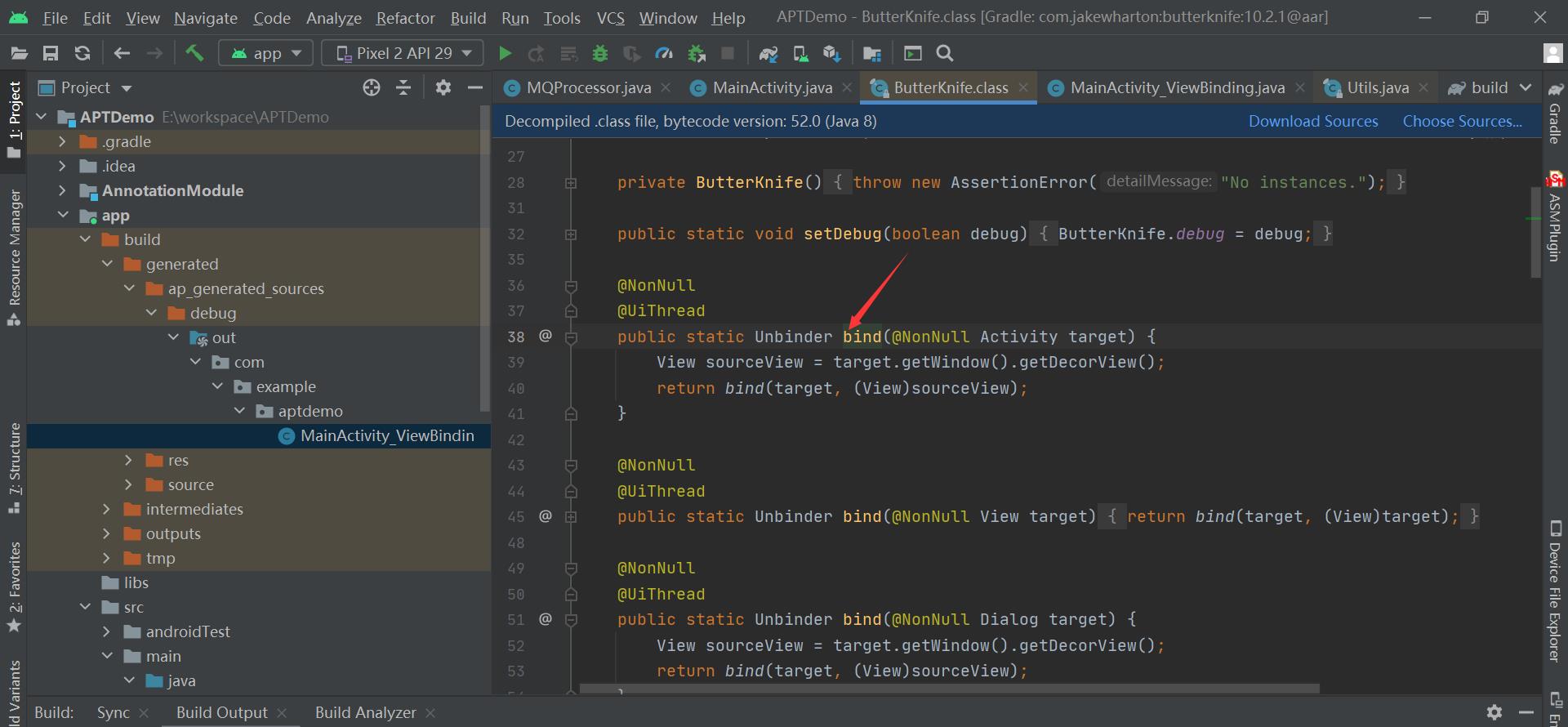The width and height of the screenshot is (1568, 727).
Task: Open the AVD Manager icon
Action: point(800,53)
